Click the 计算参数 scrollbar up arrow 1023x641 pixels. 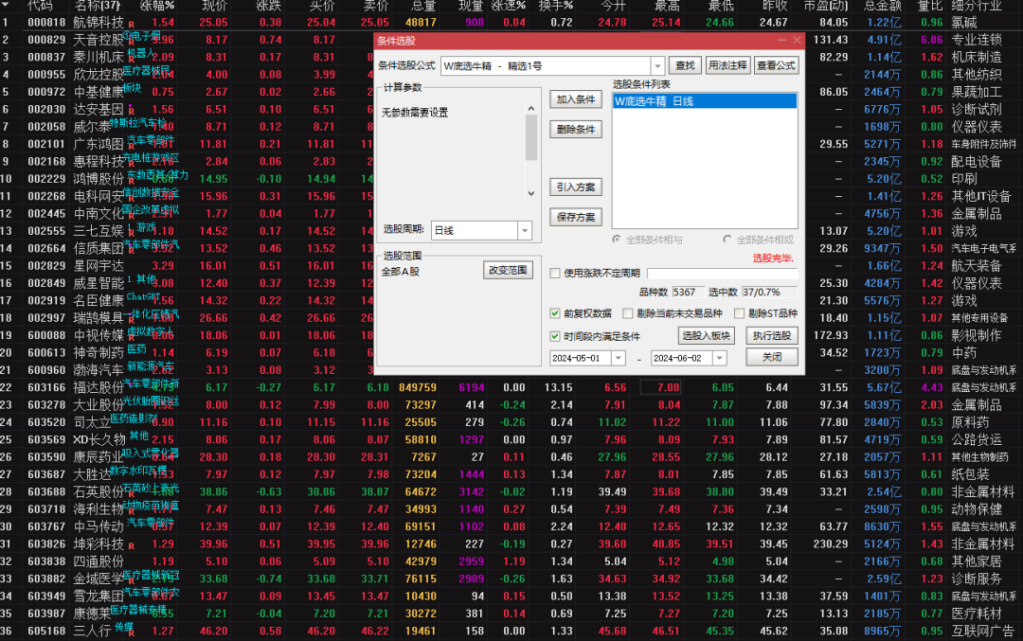point(531,109)
